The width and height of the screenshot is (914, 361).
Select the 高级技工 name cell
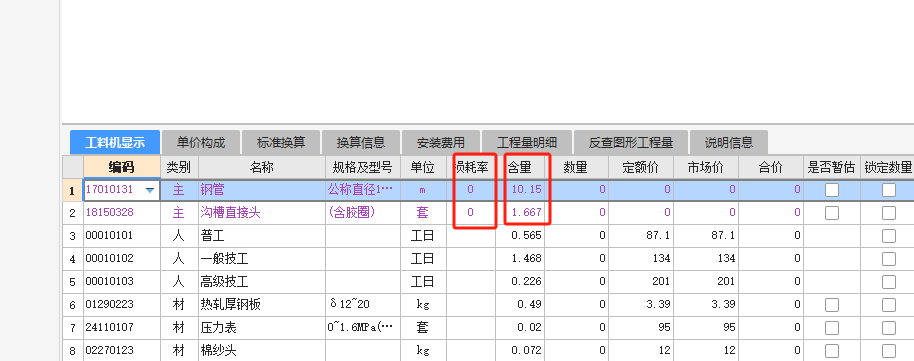pyautogui.click(x=262, y=282)
